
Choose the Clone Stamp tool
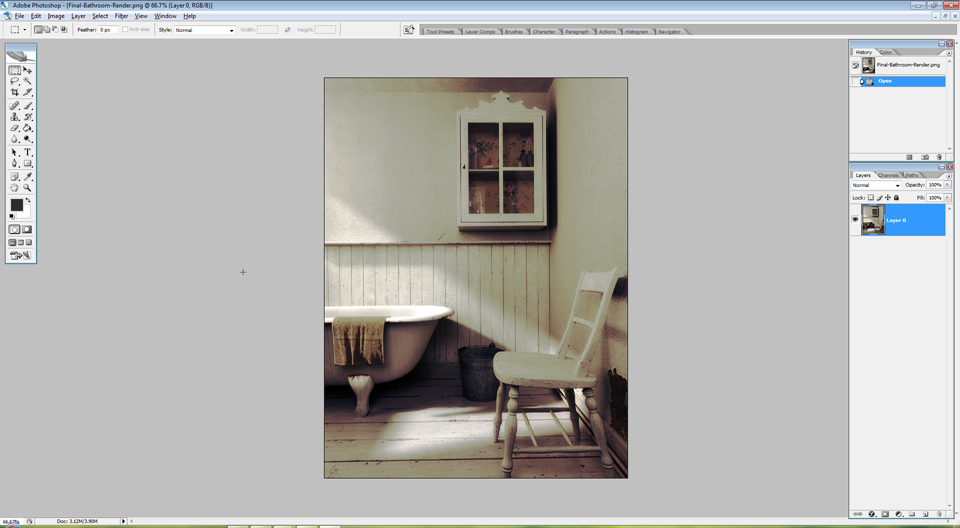coord(15,116)
